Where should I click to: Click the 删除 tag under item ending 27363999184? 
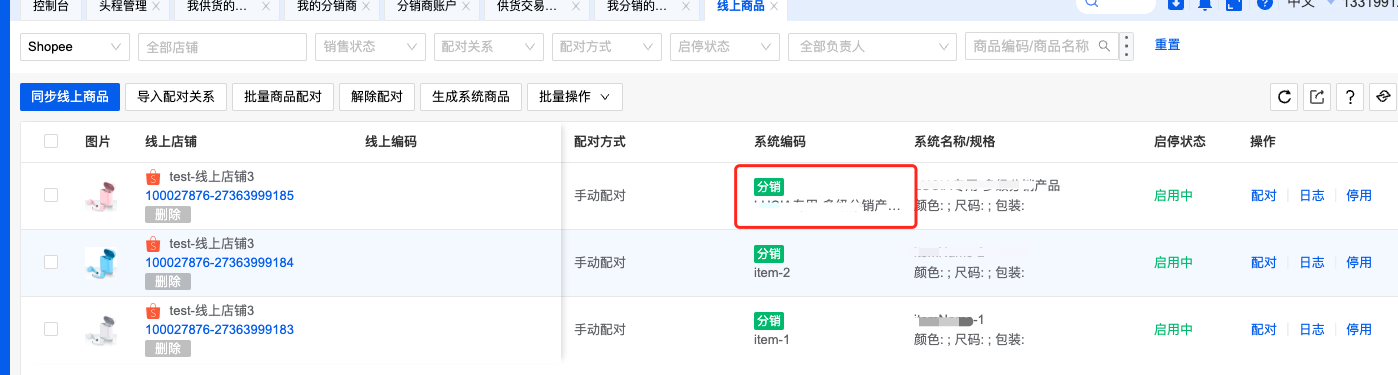167,281
